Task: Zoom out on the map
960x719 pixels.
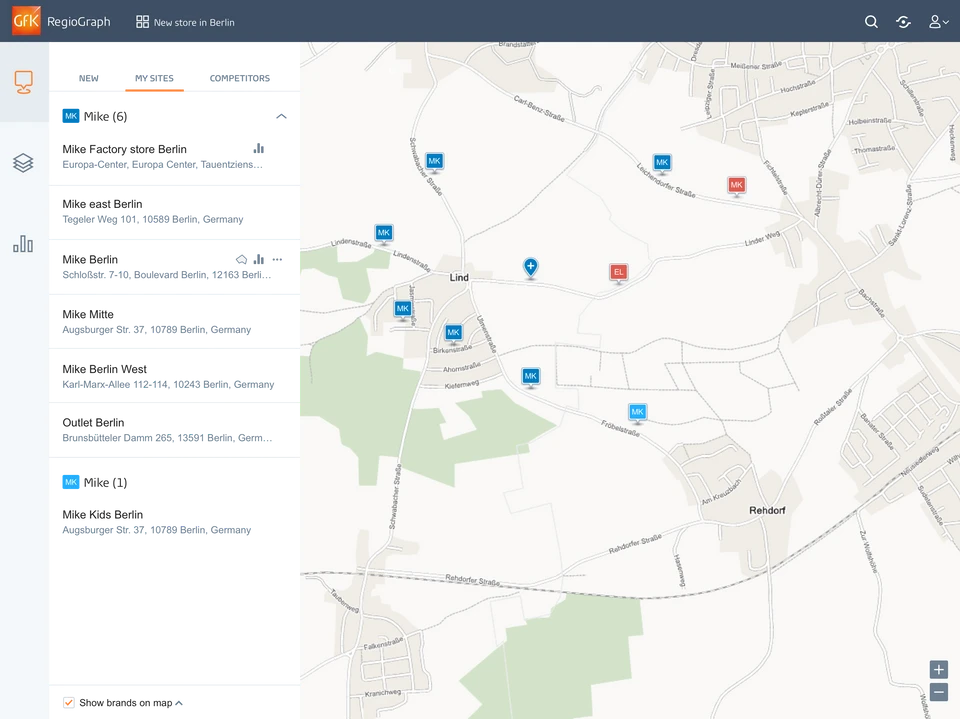Action: click(x=939, y=692)
